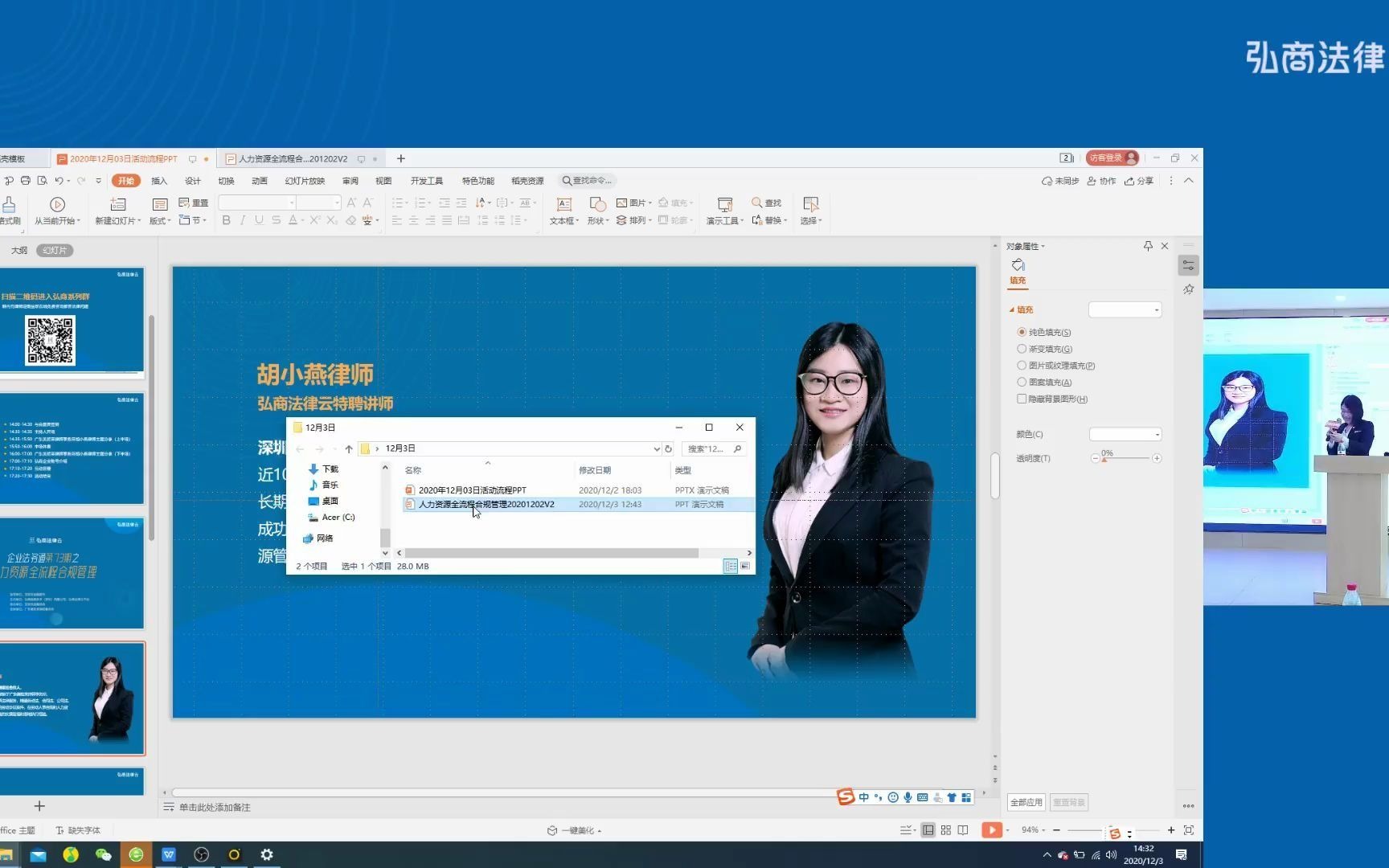Open the Slide Show (幻灯片放映) tab
Screen dimensions: 1389x868
[x=305, y=181]
